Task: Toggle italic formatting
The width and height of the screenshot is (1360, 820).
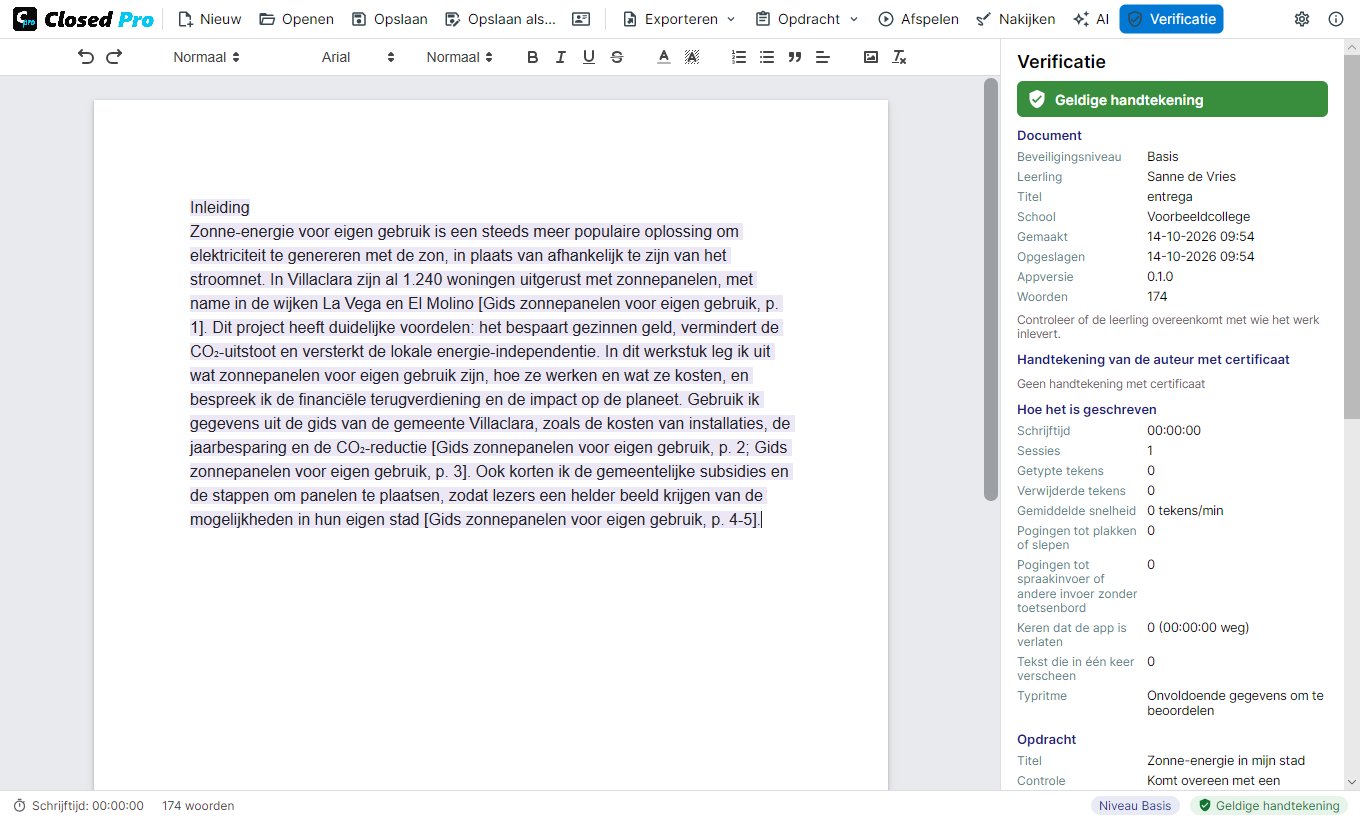Action: click(x=561, y=57)
